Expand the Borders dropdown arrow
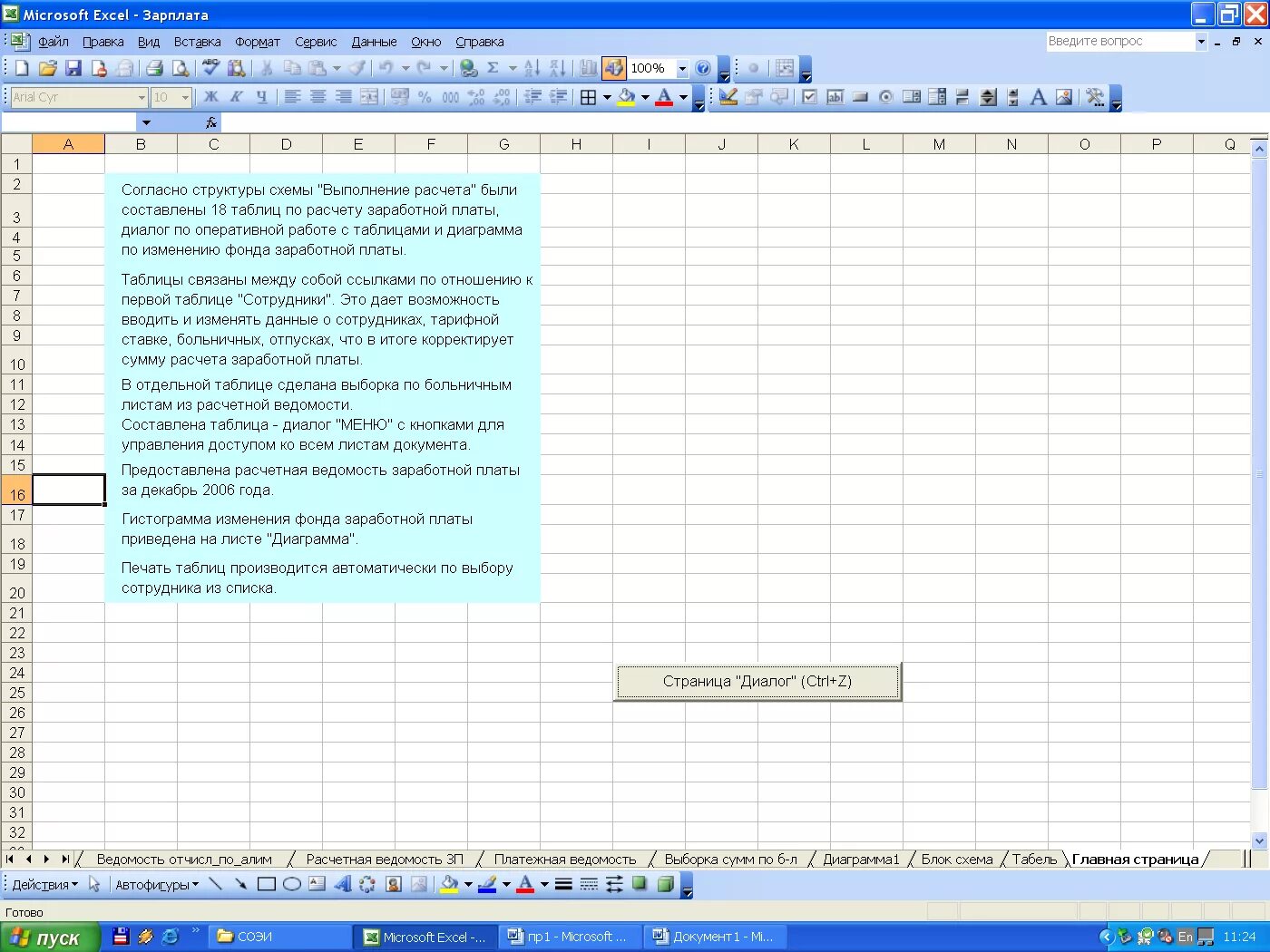 click(607, 97)
